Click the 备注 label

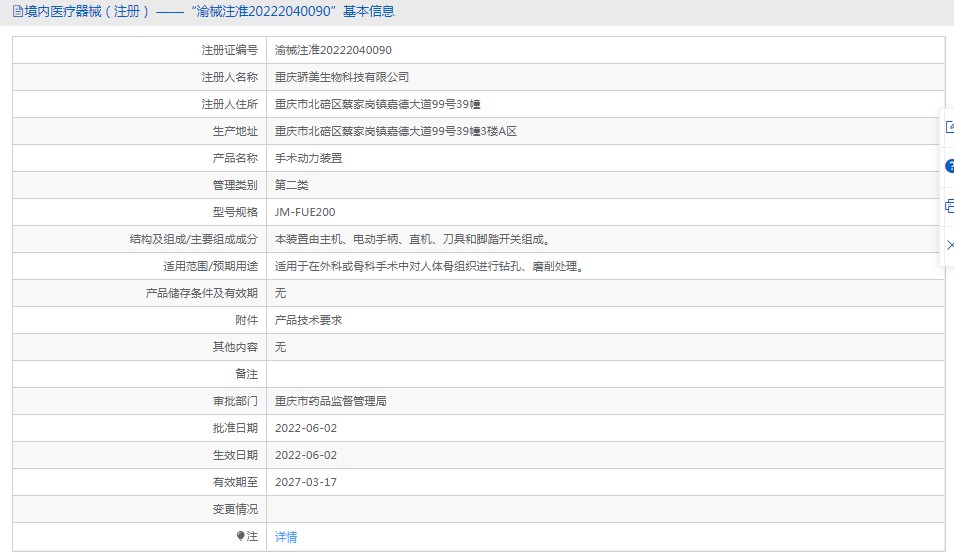click(x=246, y=373)
